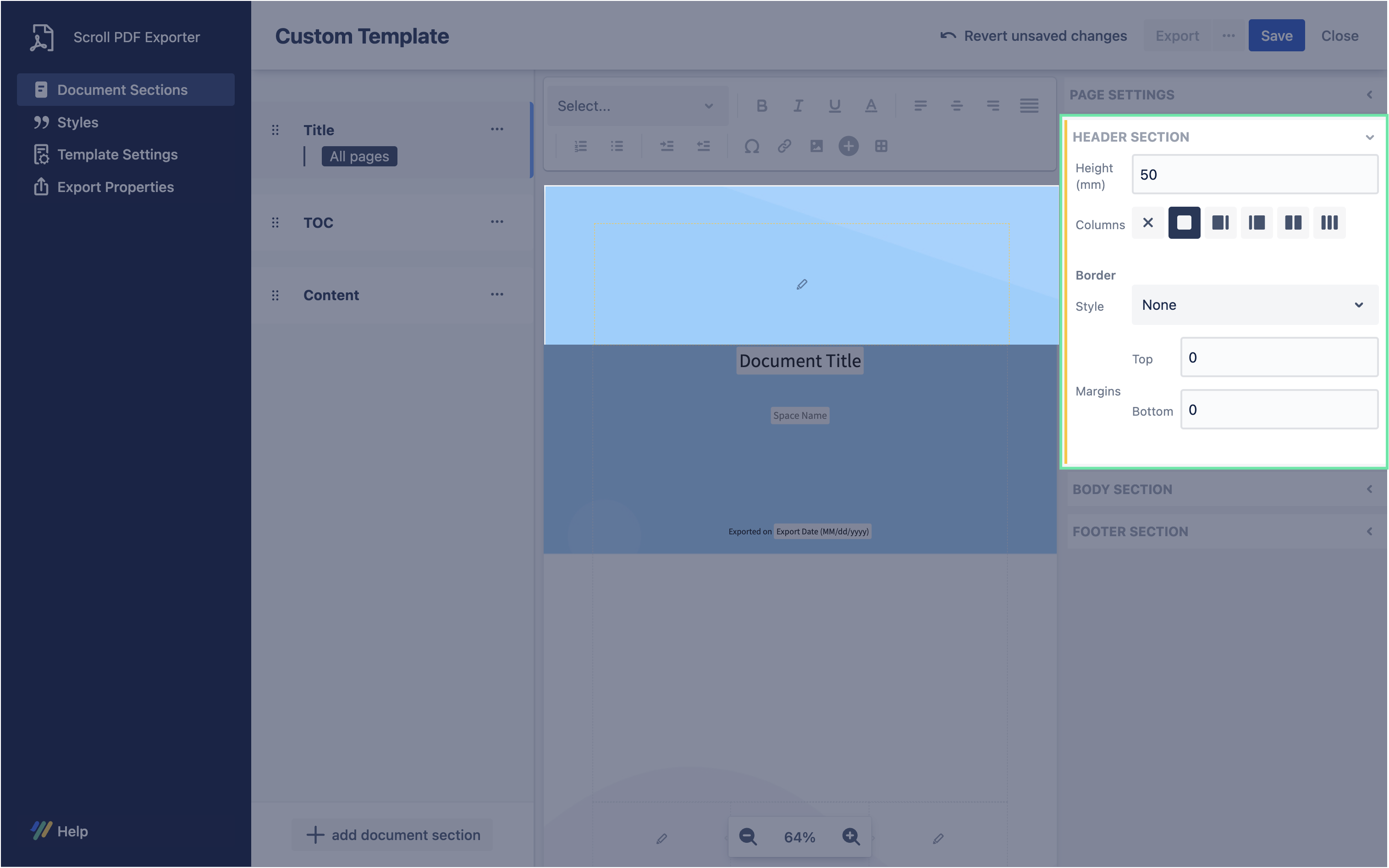Insert a special character with omega icon
This screenshot has height=868, width=1389.
tap(752, 146)
